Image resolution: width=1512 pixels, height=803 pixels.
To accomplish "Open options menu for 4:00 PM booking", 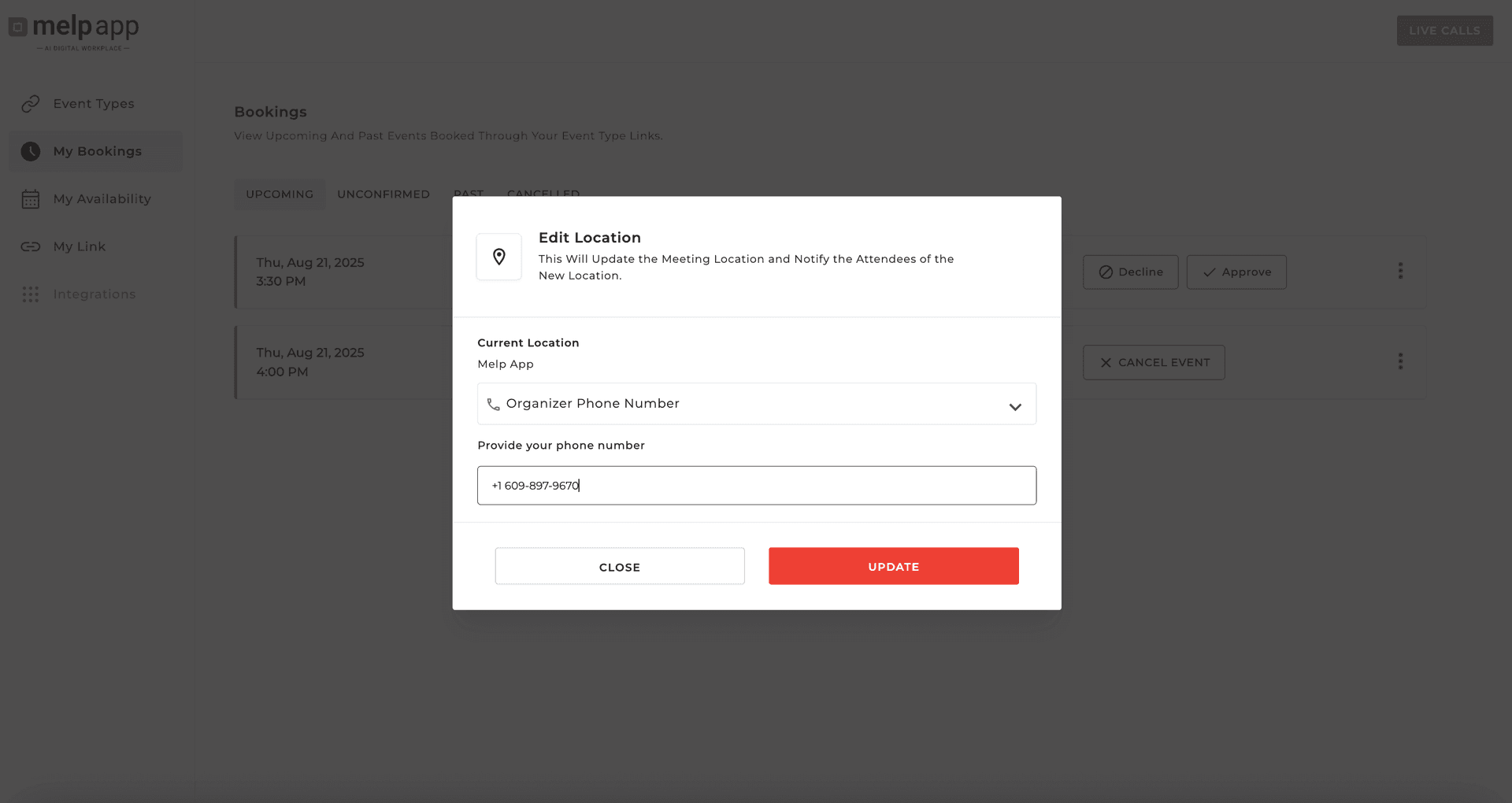I will (x=1400, y=361).
